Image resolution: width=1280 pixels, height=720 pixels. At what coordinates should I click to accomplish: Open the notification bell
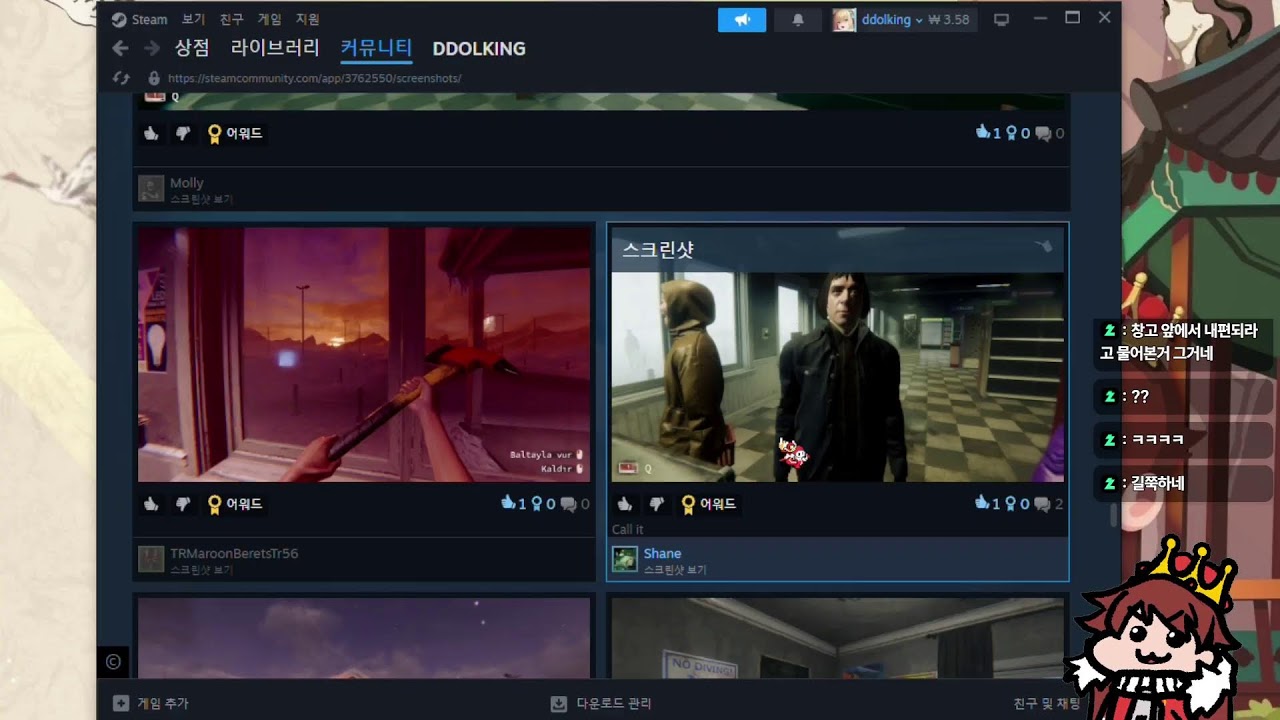pyautogui.click(x=798, y=20)
